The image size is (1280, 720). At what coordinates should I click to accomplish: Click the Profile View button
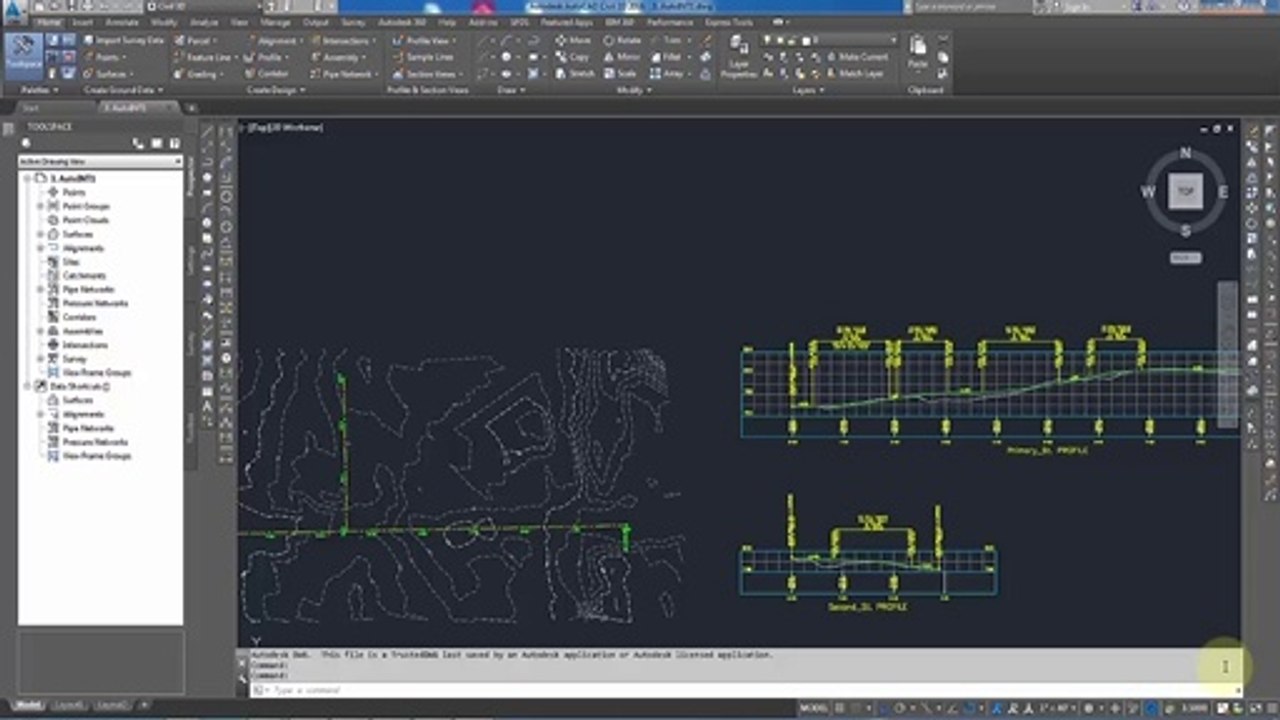point(426,41)
